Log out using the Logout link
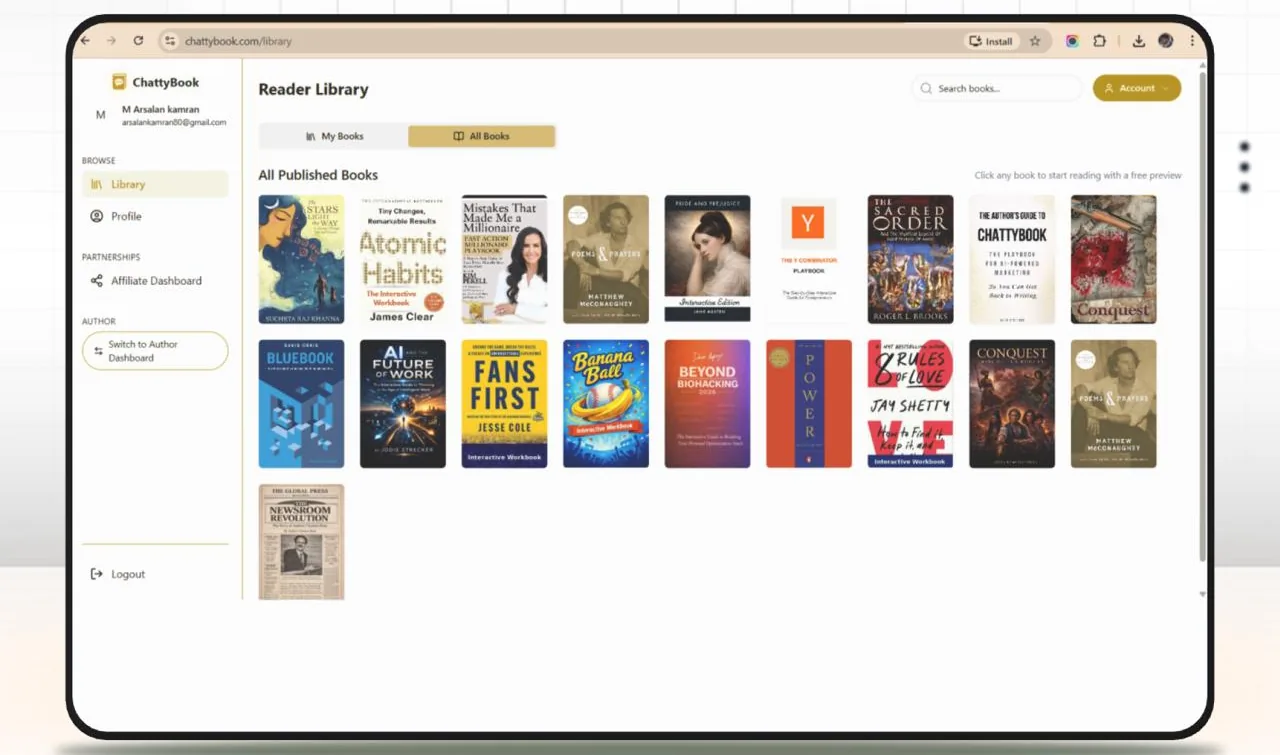The height and width of the screenshot is (755, 1280). (x=118, y=574)
